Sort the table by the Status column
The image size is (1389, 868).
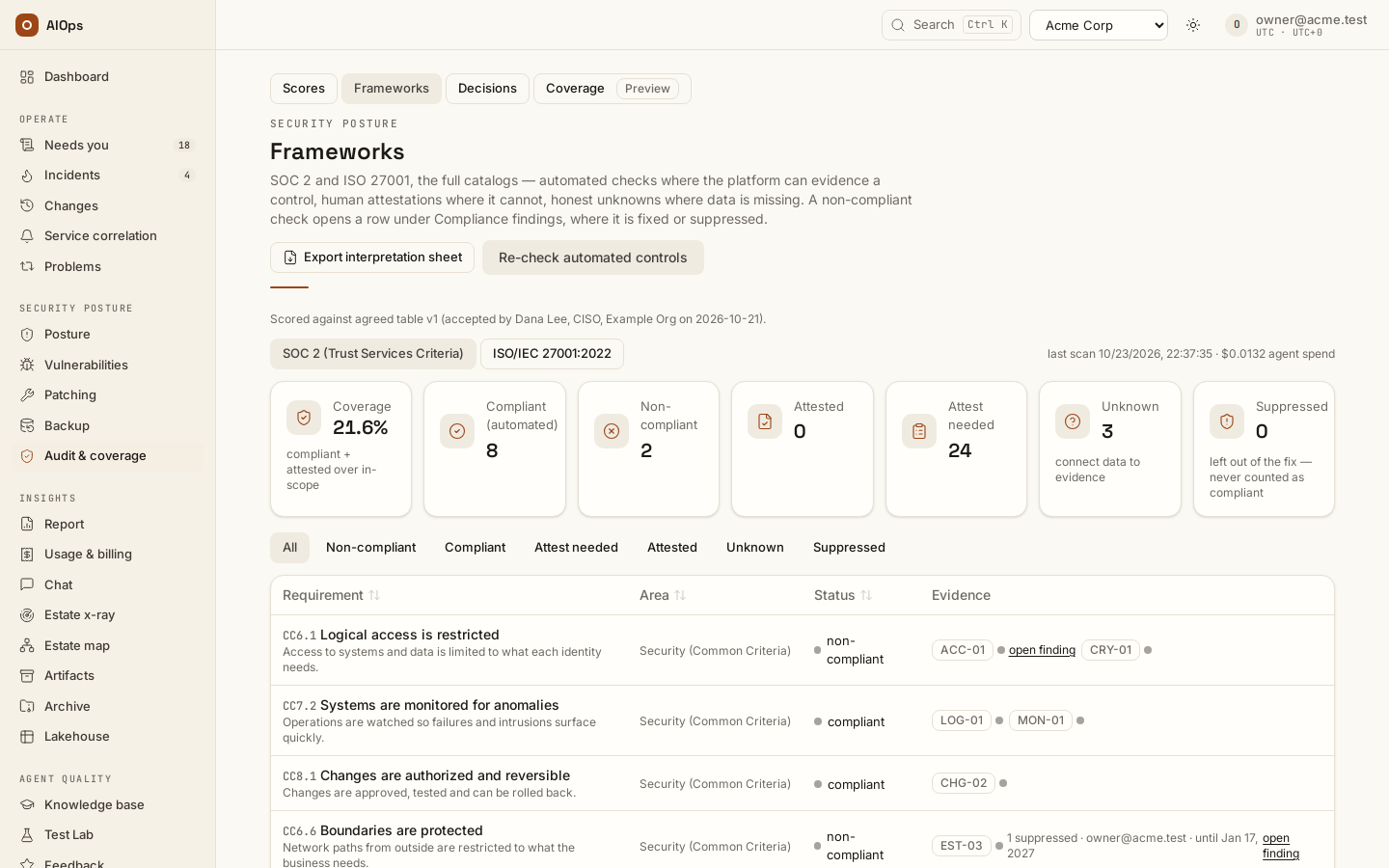[x=866, y=595]
